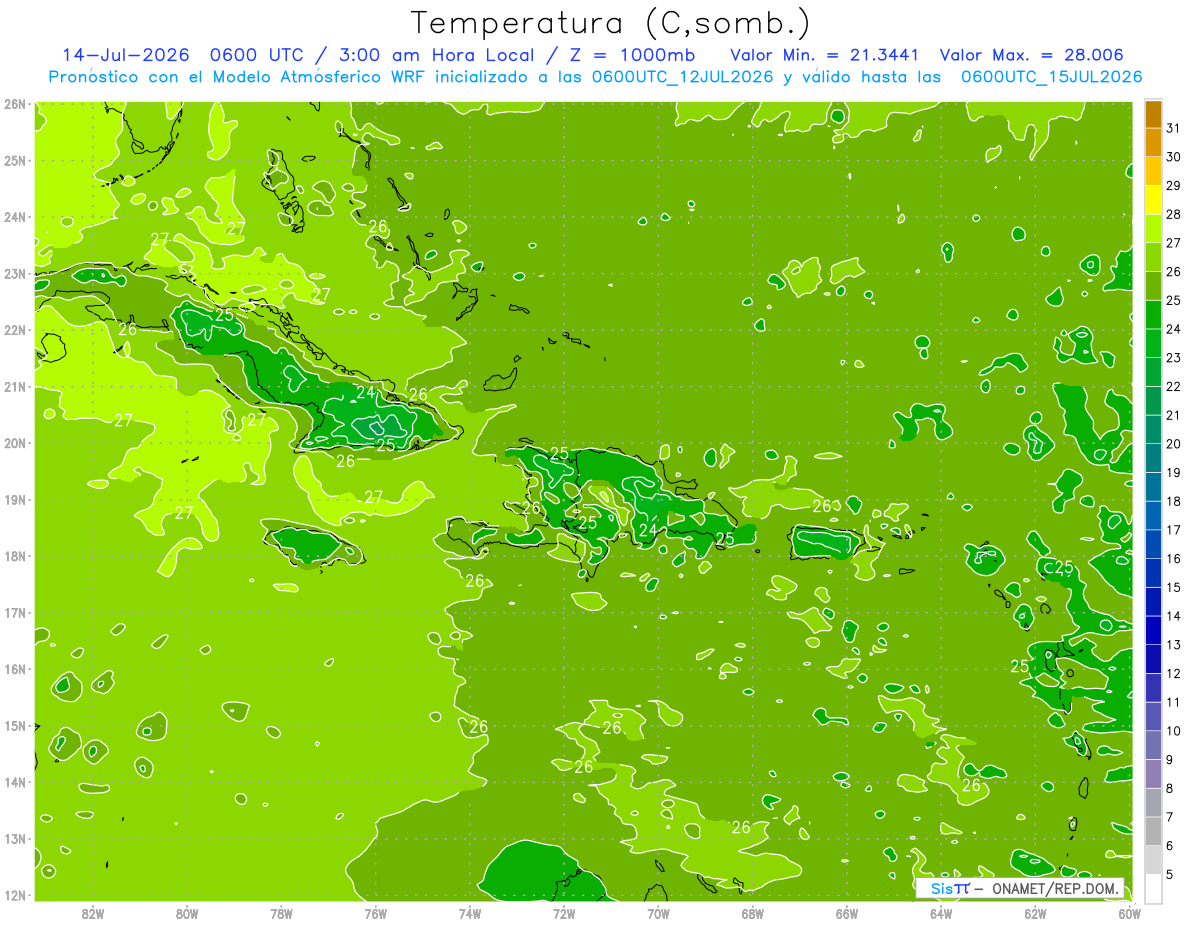1200x927 pixels.
Task: Click the colorbar label "12"
Action: [x=1173, y=673]
